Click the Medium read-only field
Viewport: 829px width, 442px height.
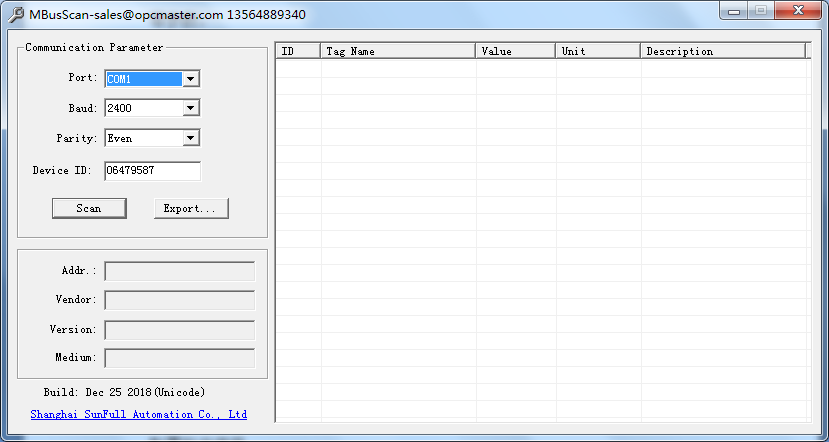click(180, 358)
